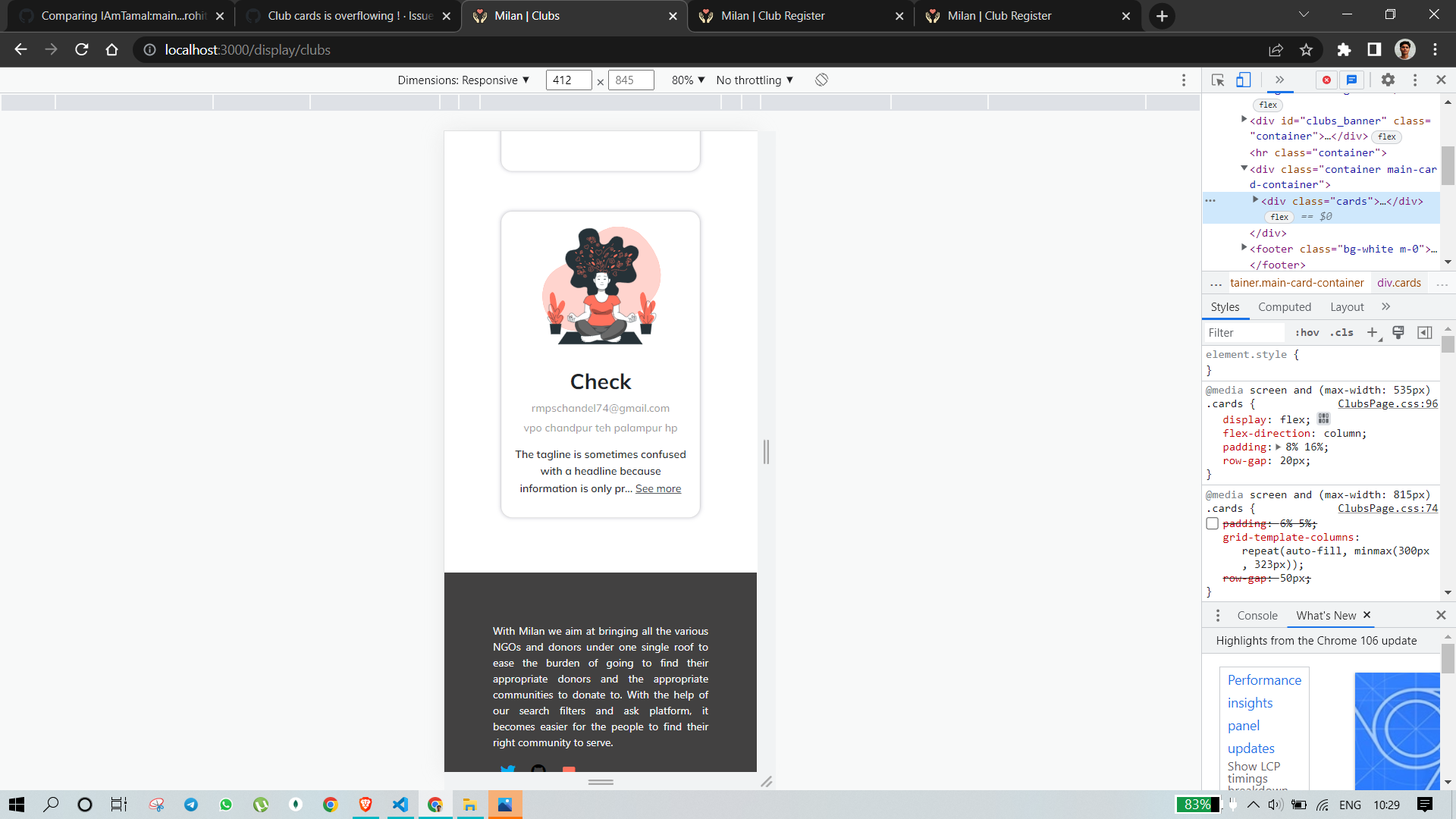Toggle the device toolbar icon
The width and height of the screenshot is (1456, 819).
pos(1243,80)
